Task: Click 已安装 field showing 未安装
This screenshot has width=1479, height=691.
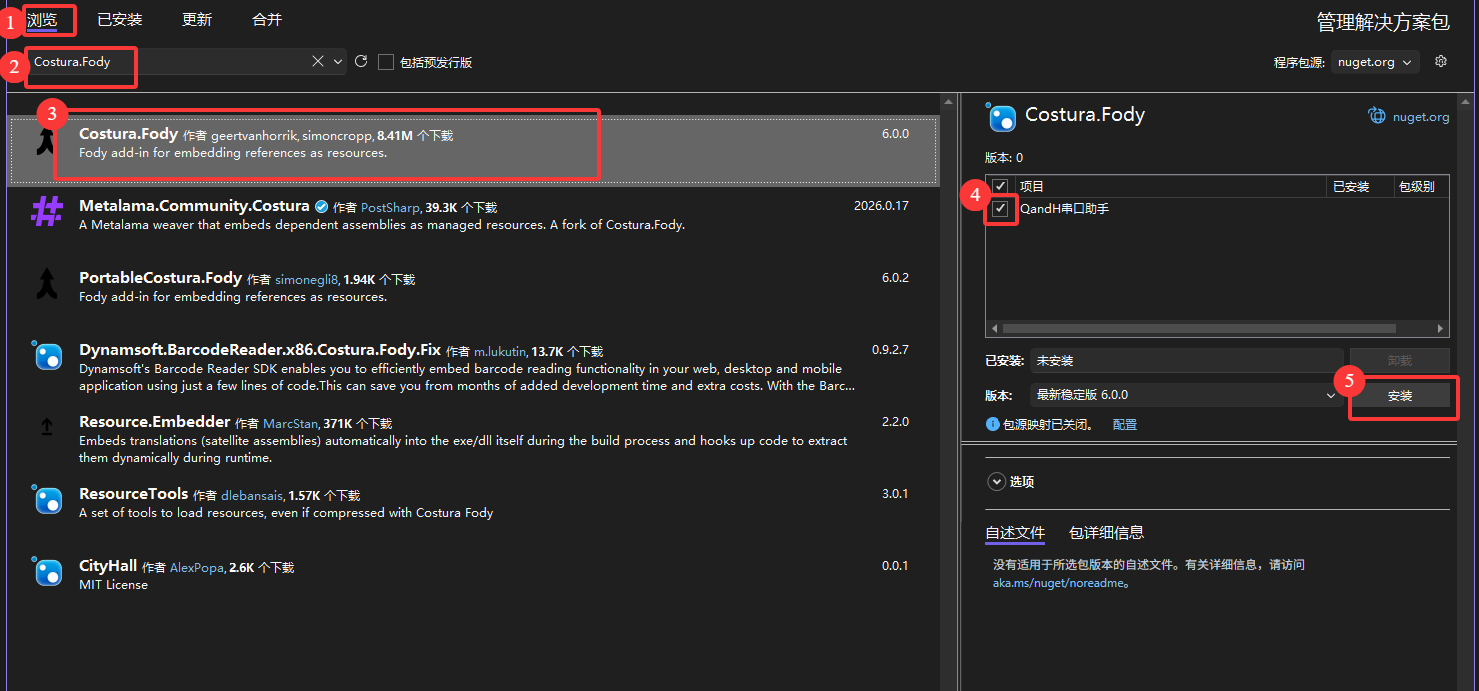Action: [1187, 360]
